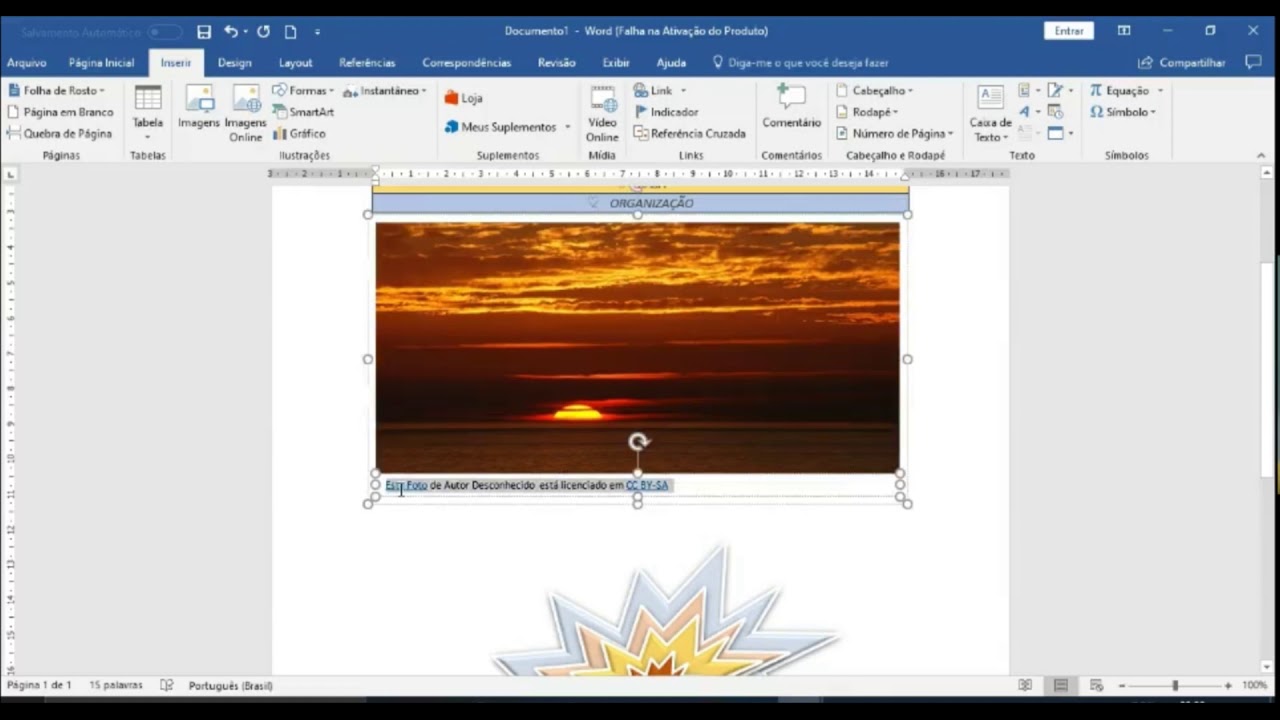Insert a Vídeo Online
This screenshot has height=720, width=1280.
click(x=602, y=113)
